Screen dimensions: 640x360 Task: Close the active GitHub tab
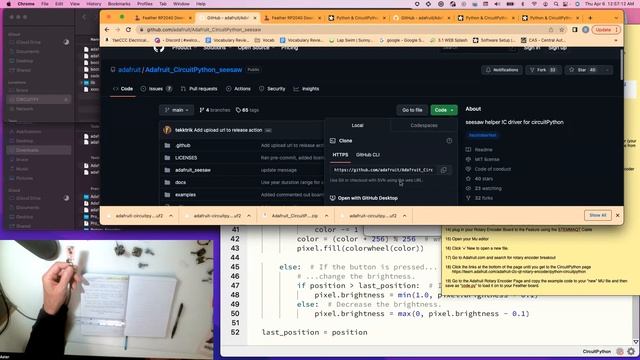point(255,18)
